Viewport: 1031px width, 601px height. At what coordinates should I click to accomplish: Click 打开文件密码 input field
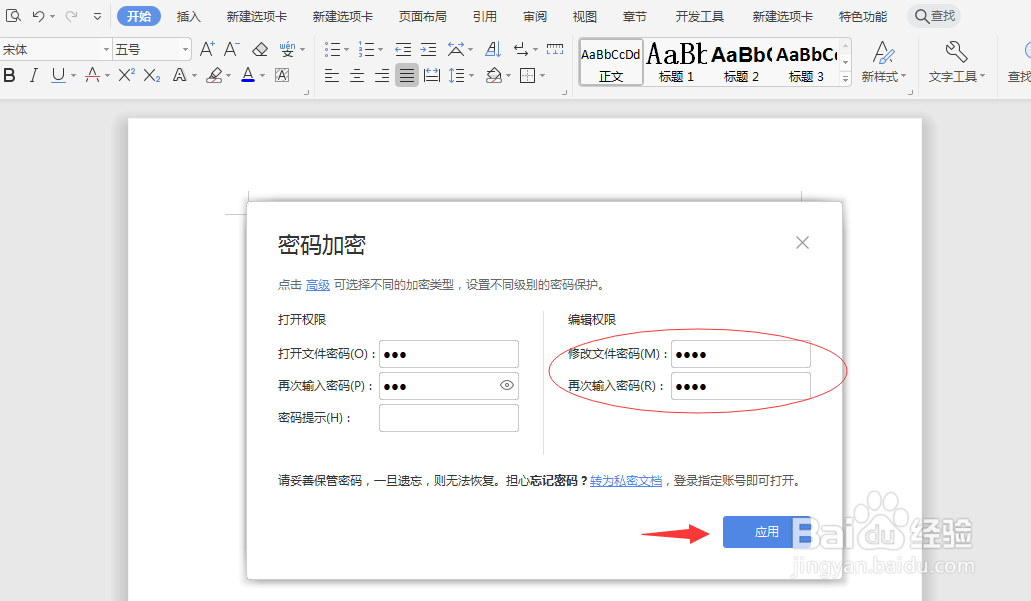click(x=449, y=354)
